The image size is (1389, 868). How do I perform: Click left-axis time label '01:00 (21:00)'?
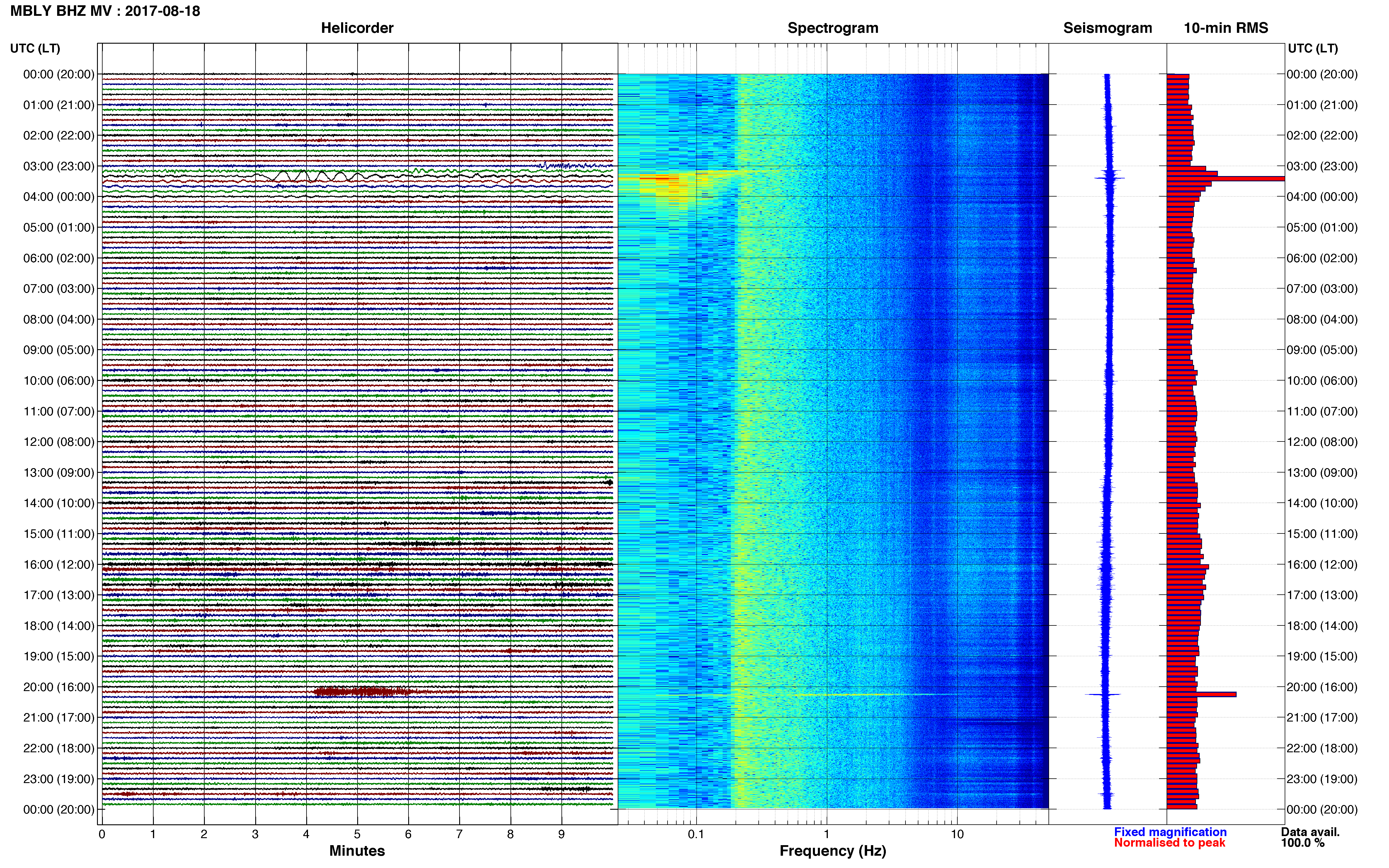tap(59, 105)
